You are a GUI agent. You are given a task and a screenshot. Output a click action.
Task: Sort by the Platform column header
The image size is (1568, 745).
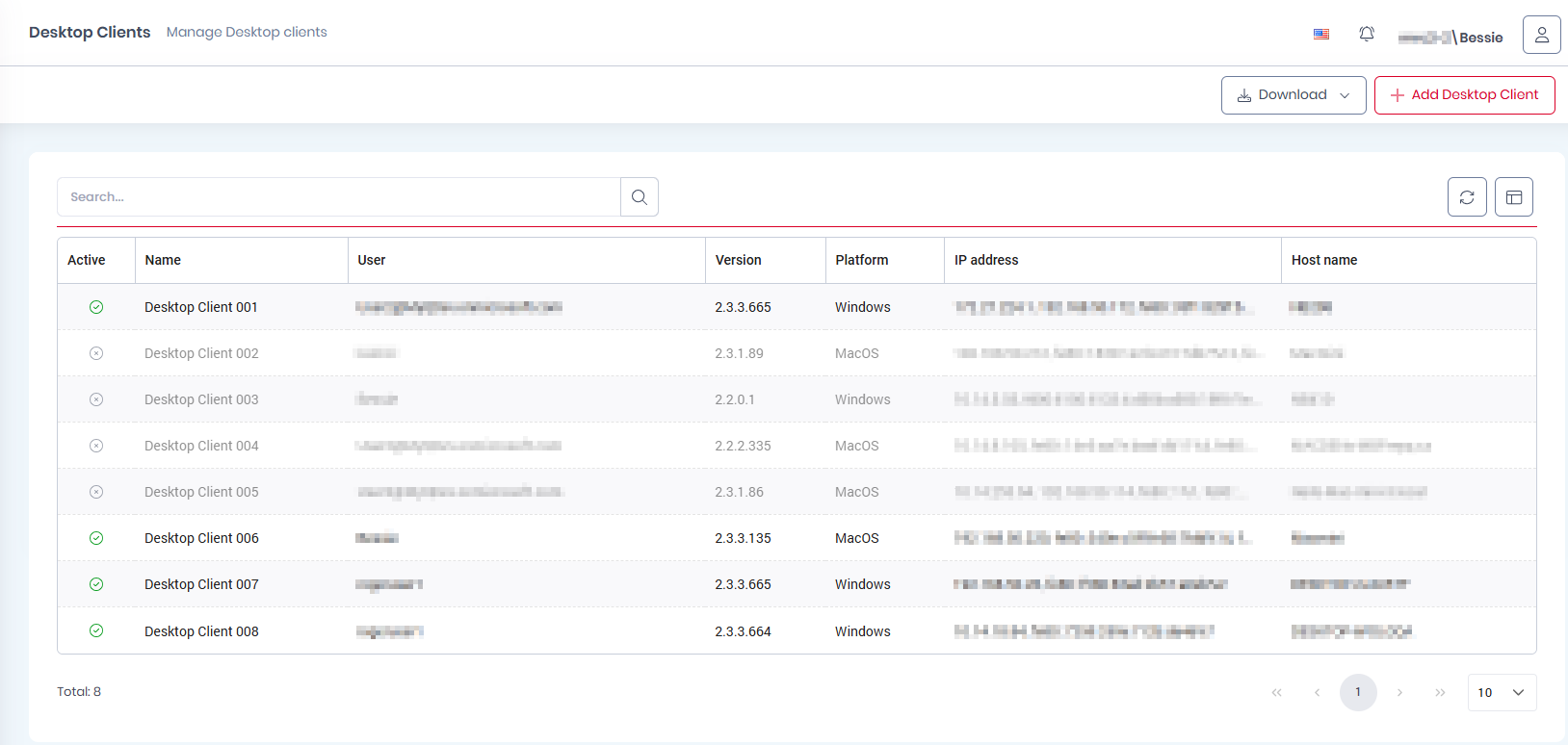coord(862,260)
